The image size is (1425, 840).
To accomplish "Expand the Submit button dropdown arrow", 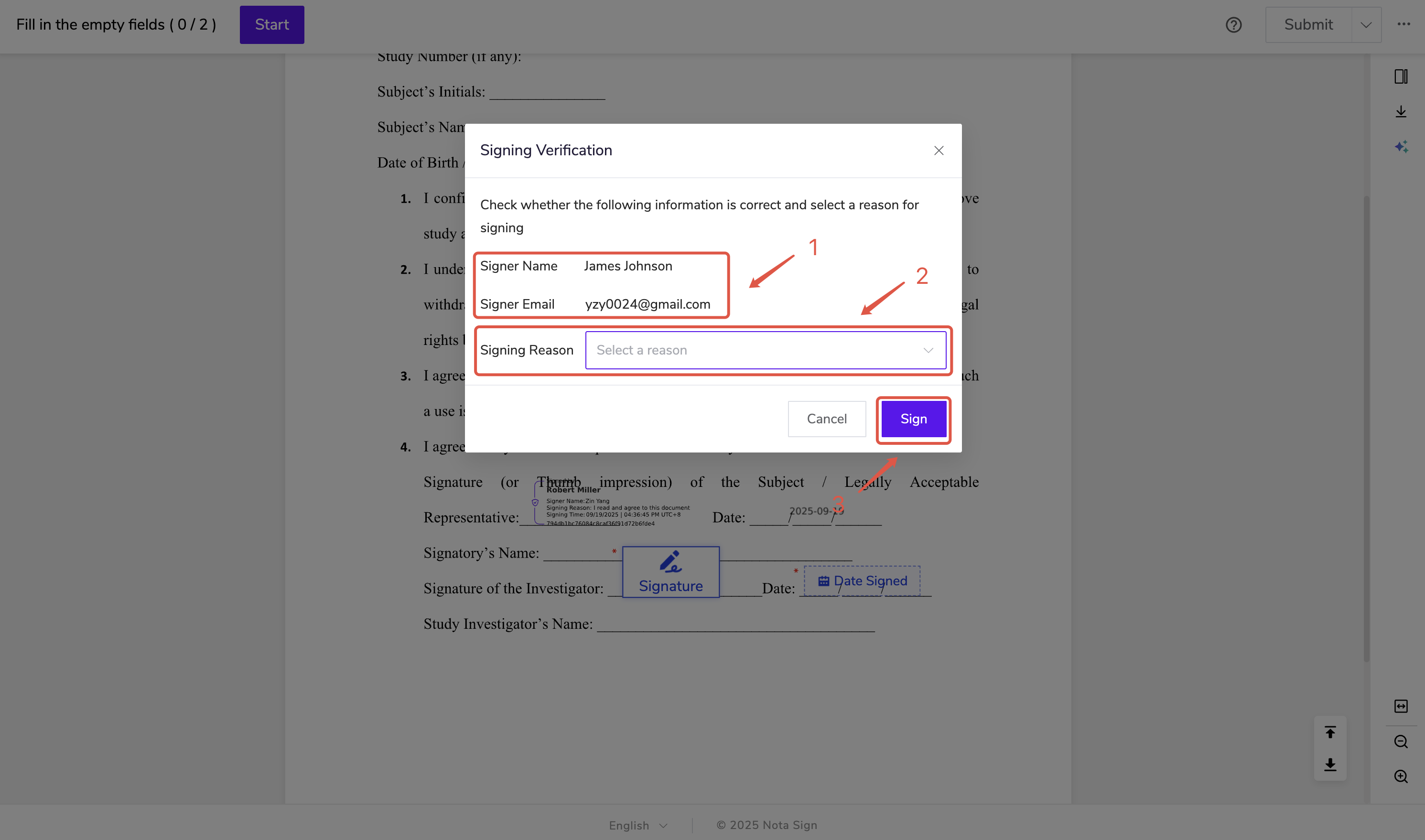I will point(1366,25).
